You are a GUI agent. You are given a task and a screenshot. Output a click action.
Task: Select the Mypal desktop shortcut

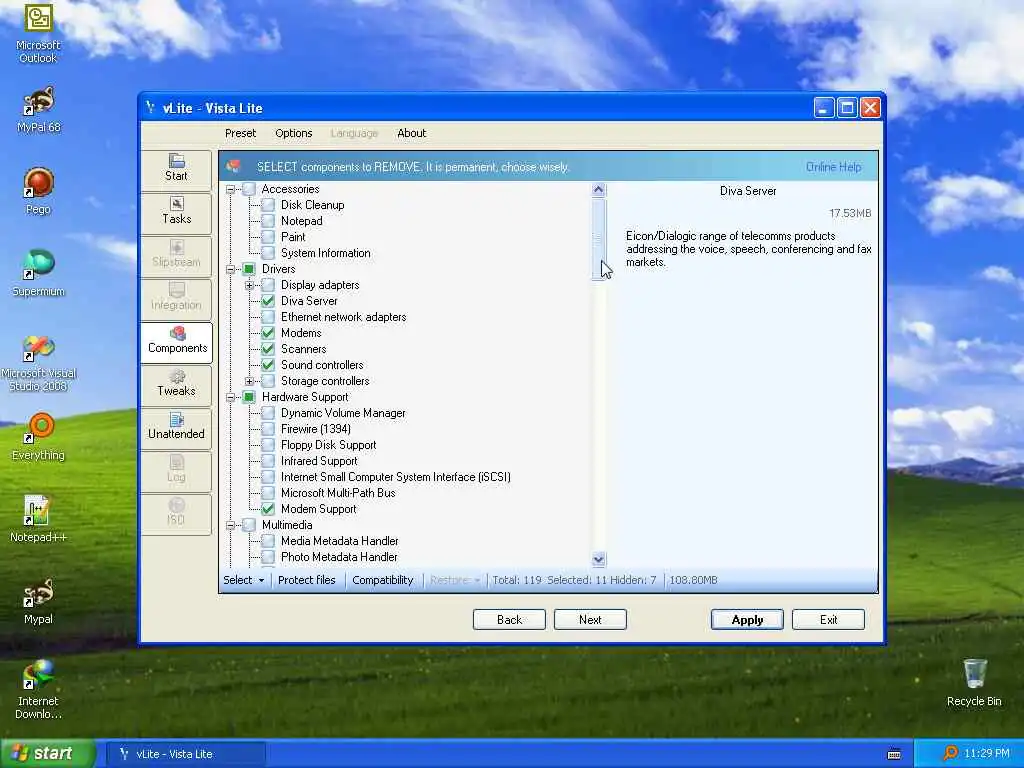click(x=38, y=601)
